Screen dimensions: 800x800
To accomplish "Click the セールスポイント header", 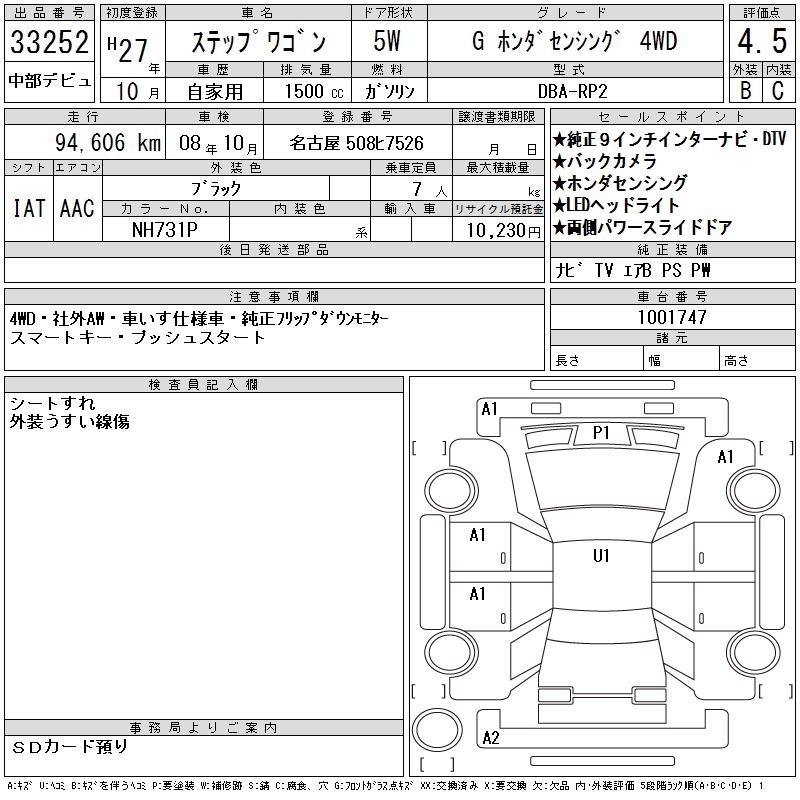I will coord(672,117).
